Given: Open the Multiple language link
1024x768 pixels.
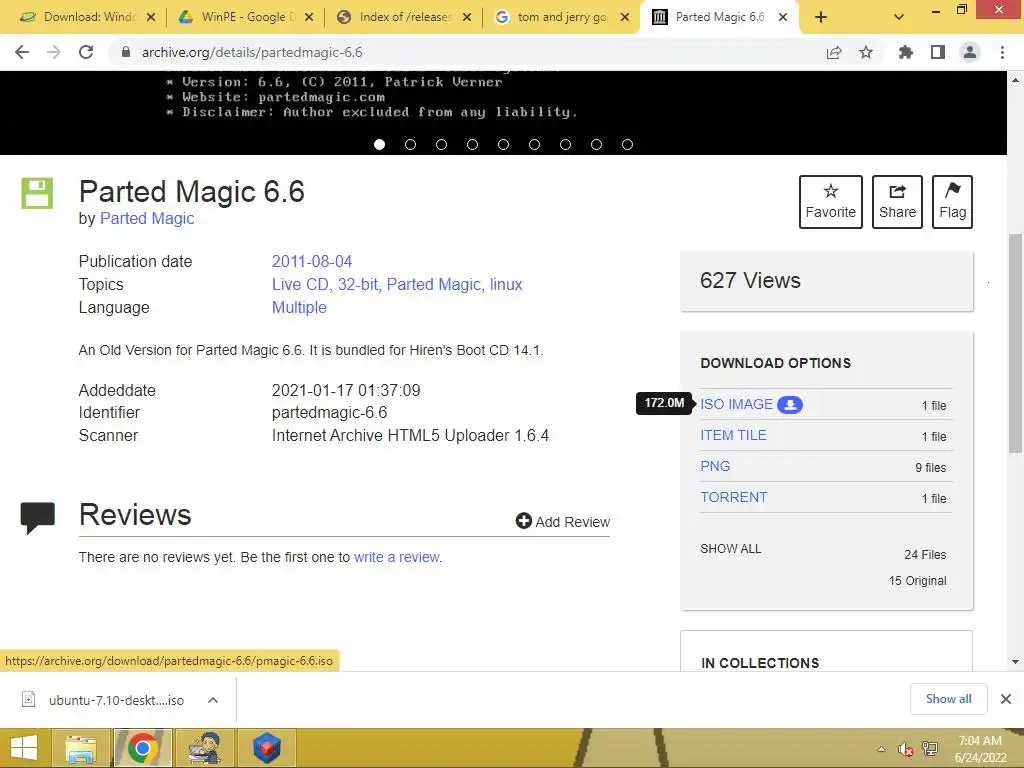Looking at the screenshot, I should 299,307.
